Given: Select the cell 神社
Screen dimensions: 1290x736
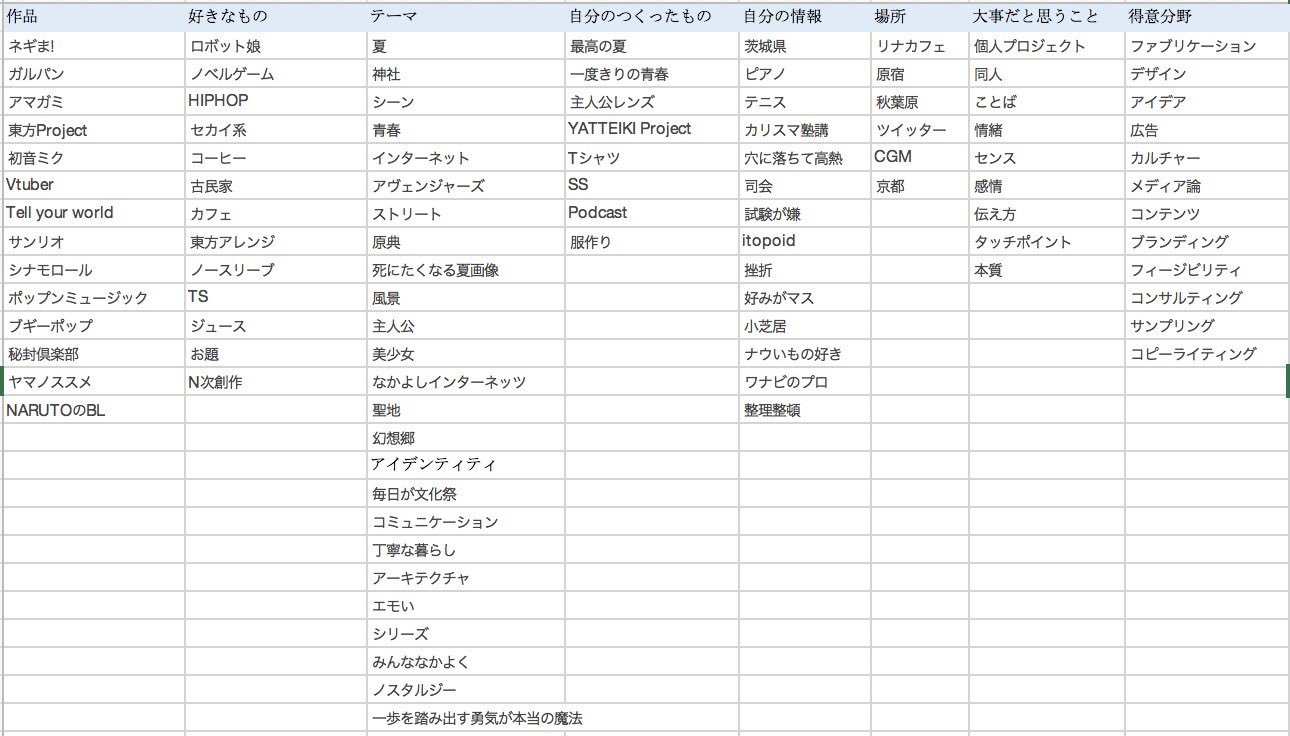Looking at the screenshot, I should (x=465, y=74).
